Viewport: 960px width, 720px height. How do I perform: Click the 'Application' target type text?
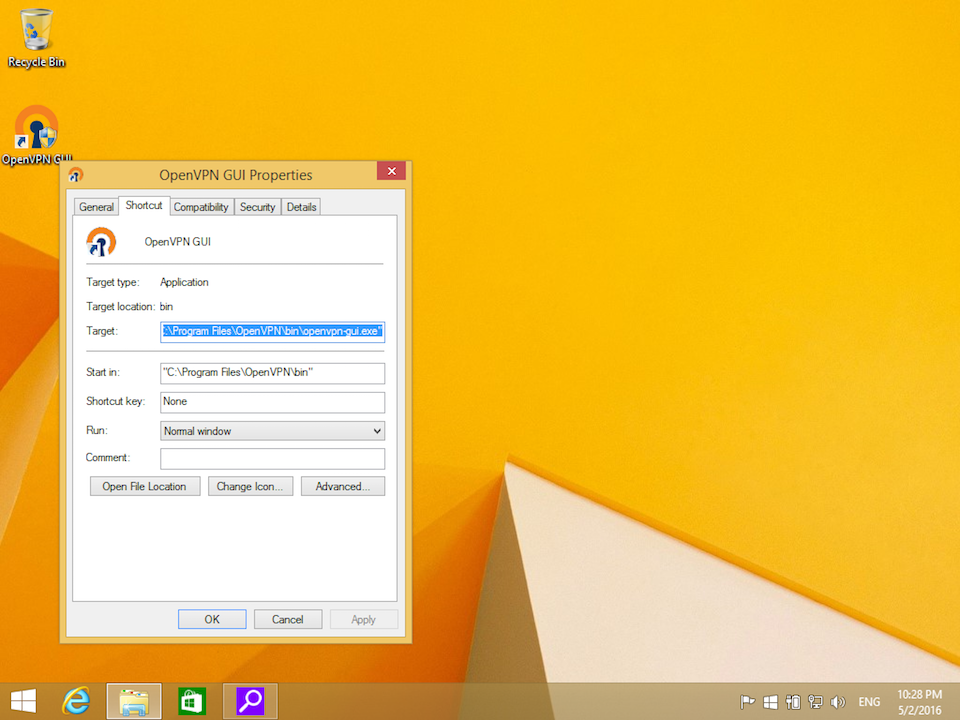click(x=184, y=282)
